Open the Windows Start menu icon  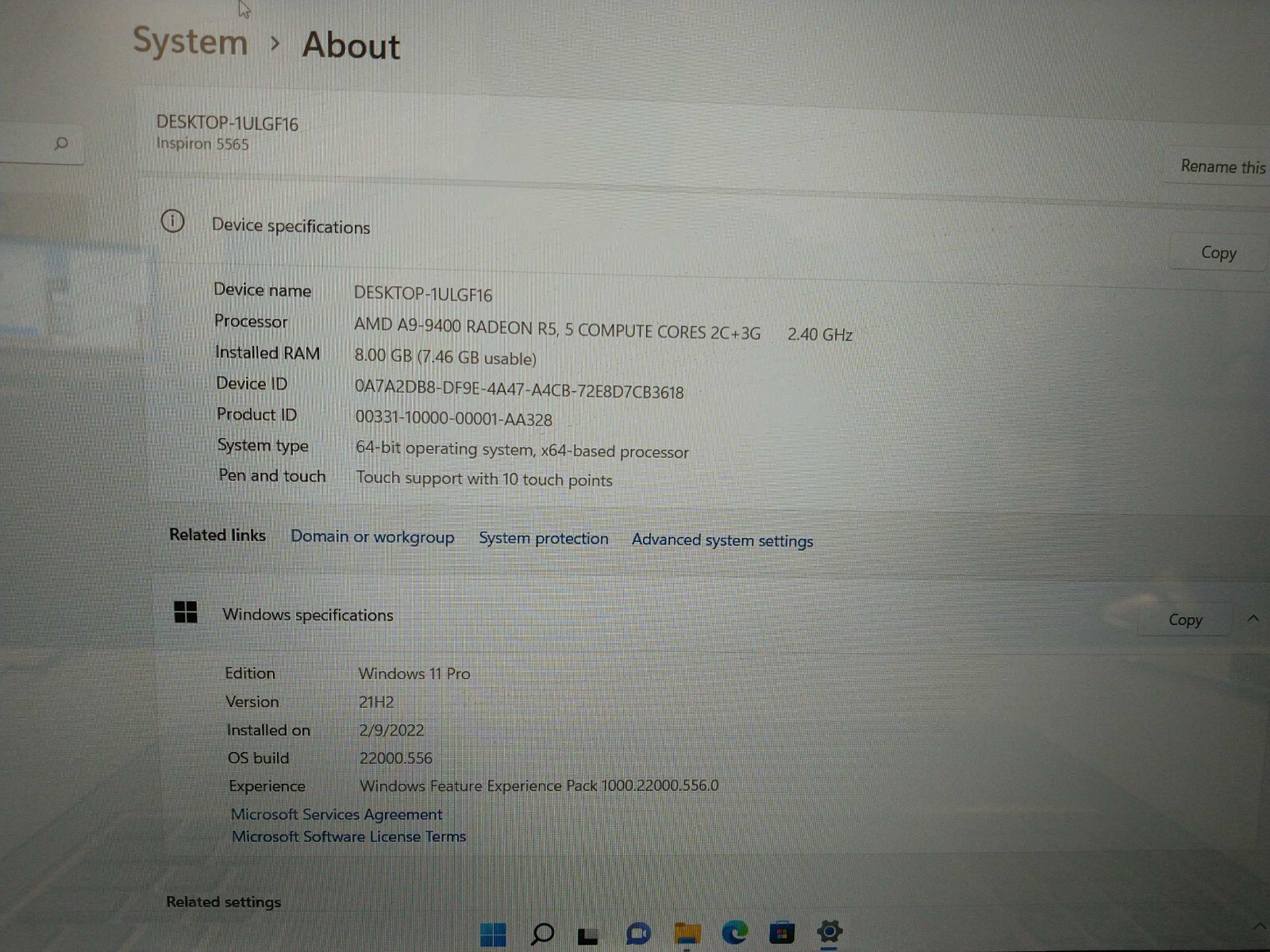click(493, 935)
